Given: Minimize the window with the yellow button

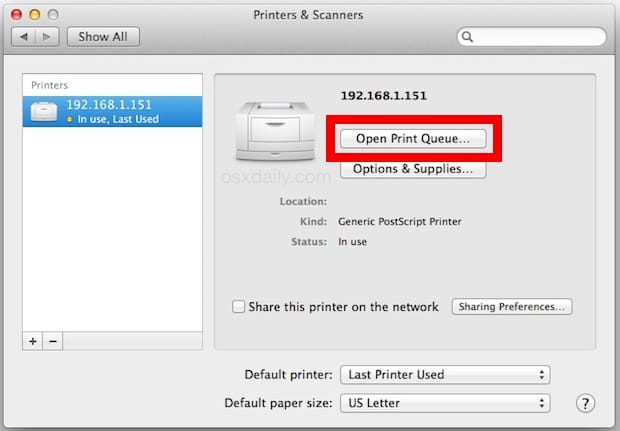Looking at the screenshot, I should [32, 14].
